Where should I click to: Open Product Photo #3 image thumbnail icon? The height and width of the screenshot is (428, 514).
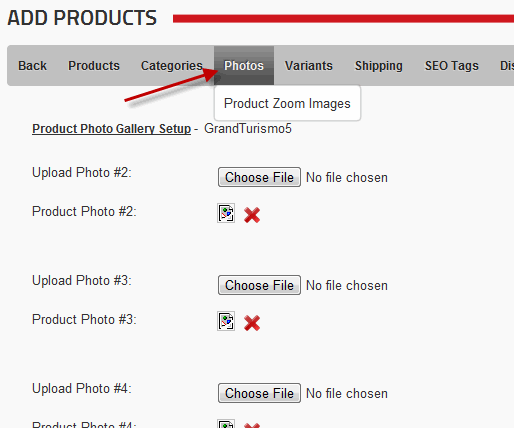click(x=226, y=321)
